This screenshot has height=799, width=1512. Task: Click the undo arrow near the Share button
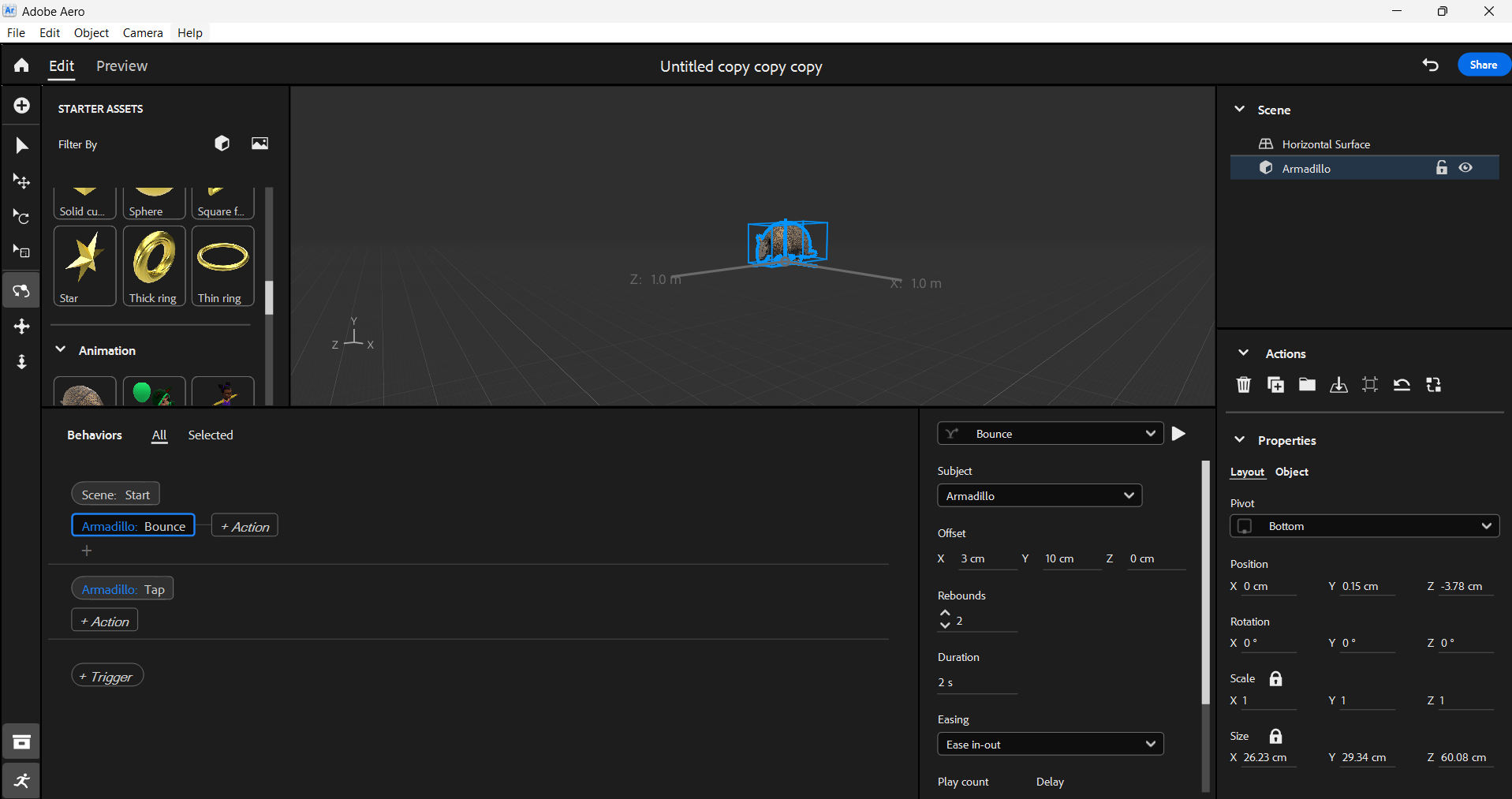(x=1431, y=65)
